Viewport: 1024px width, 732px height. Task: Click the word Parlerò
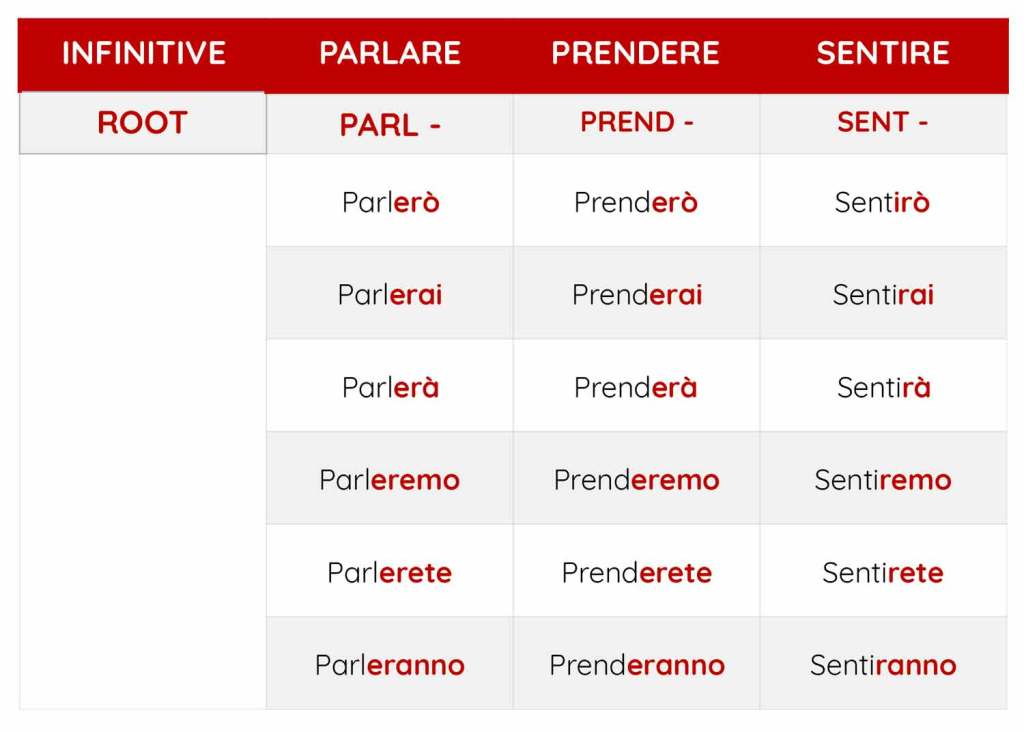pos(390,202)
